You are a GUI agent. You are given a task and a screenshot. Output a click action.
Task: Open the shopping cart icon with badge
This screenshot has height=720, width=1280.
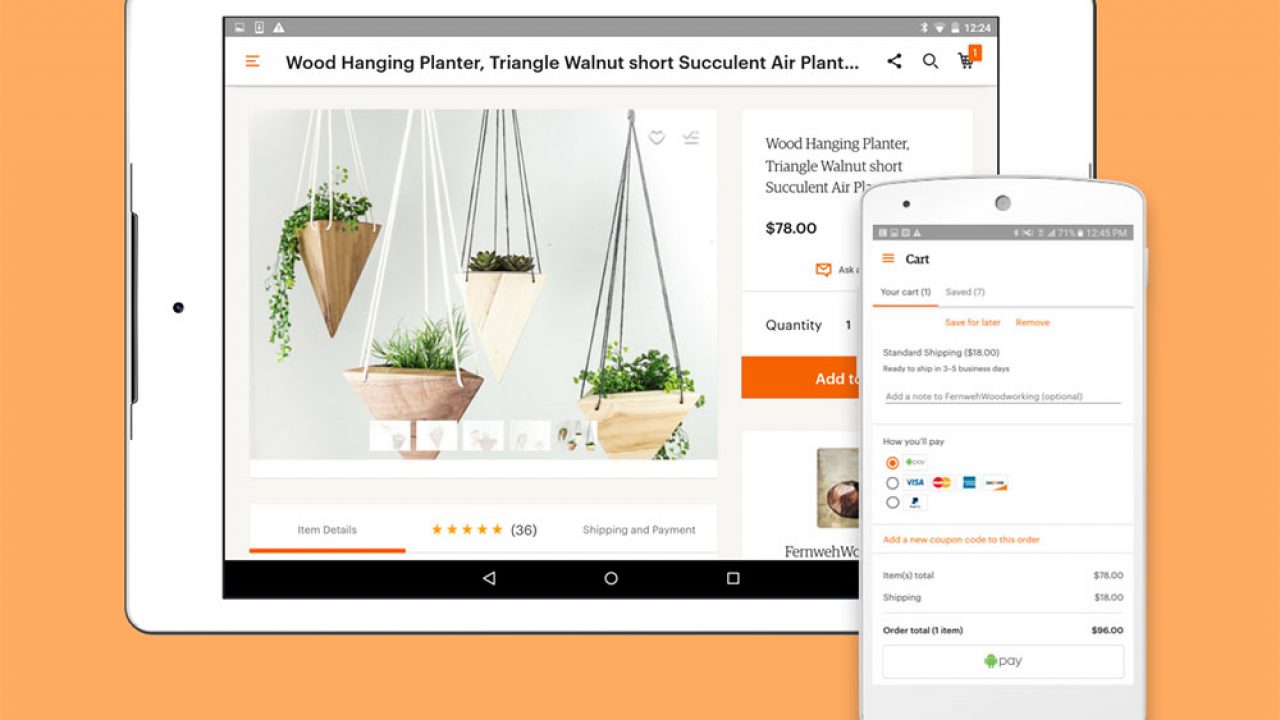coord(967,60)
